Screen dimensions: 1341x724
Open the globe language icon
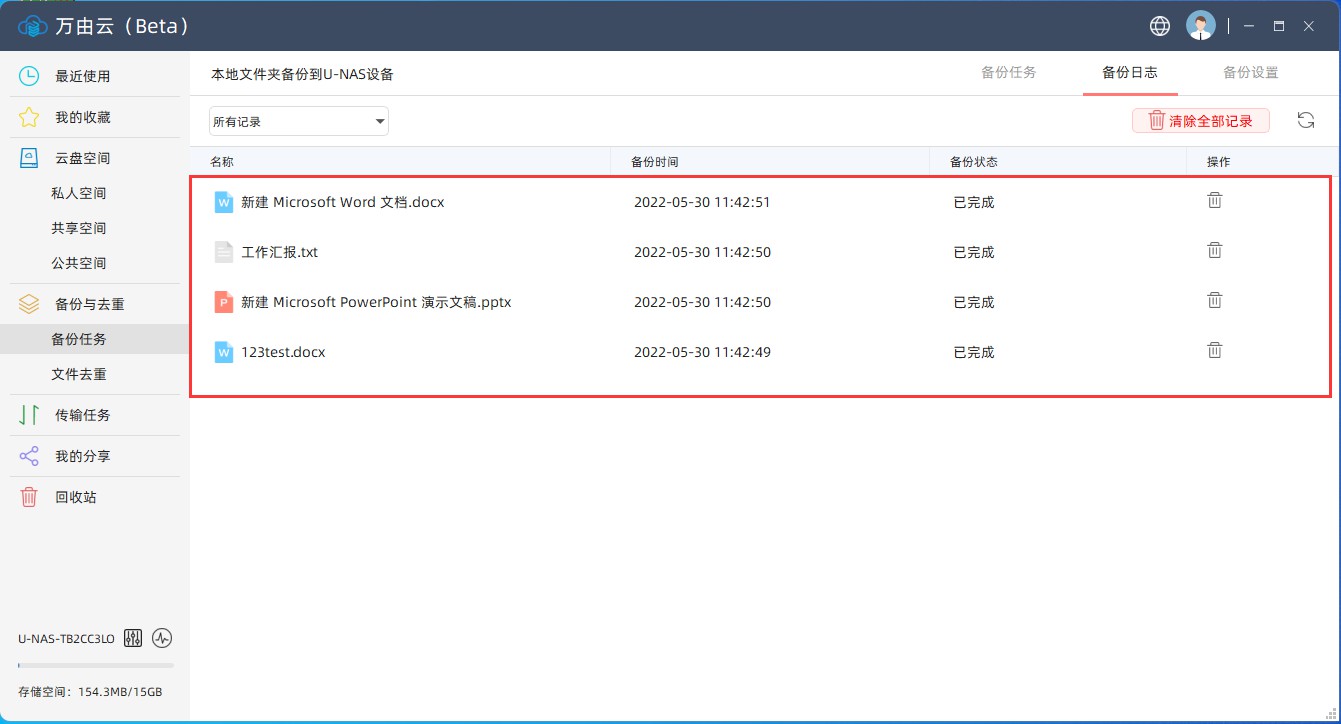[1160, 26]
